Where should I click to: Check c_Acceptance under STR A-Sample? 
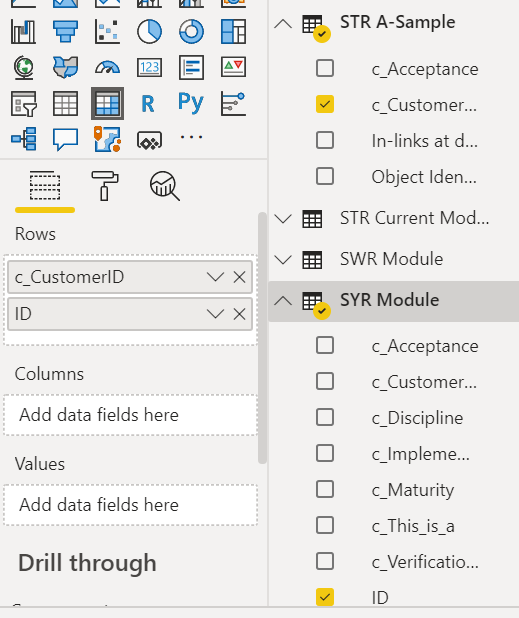325,68
